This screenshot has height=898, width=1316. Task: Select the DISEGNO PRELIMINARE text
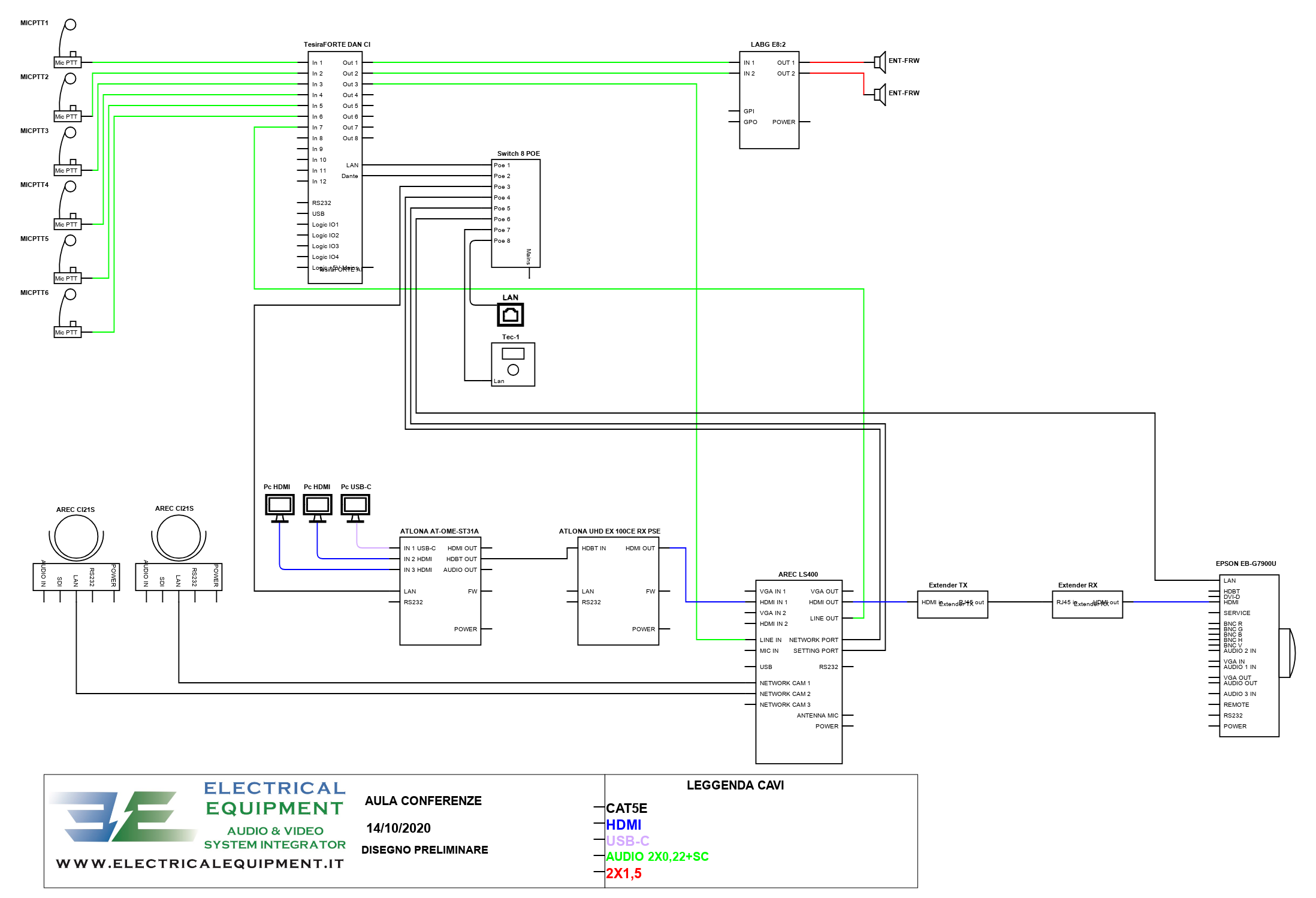pyautogui.click(x=425, y=850)
